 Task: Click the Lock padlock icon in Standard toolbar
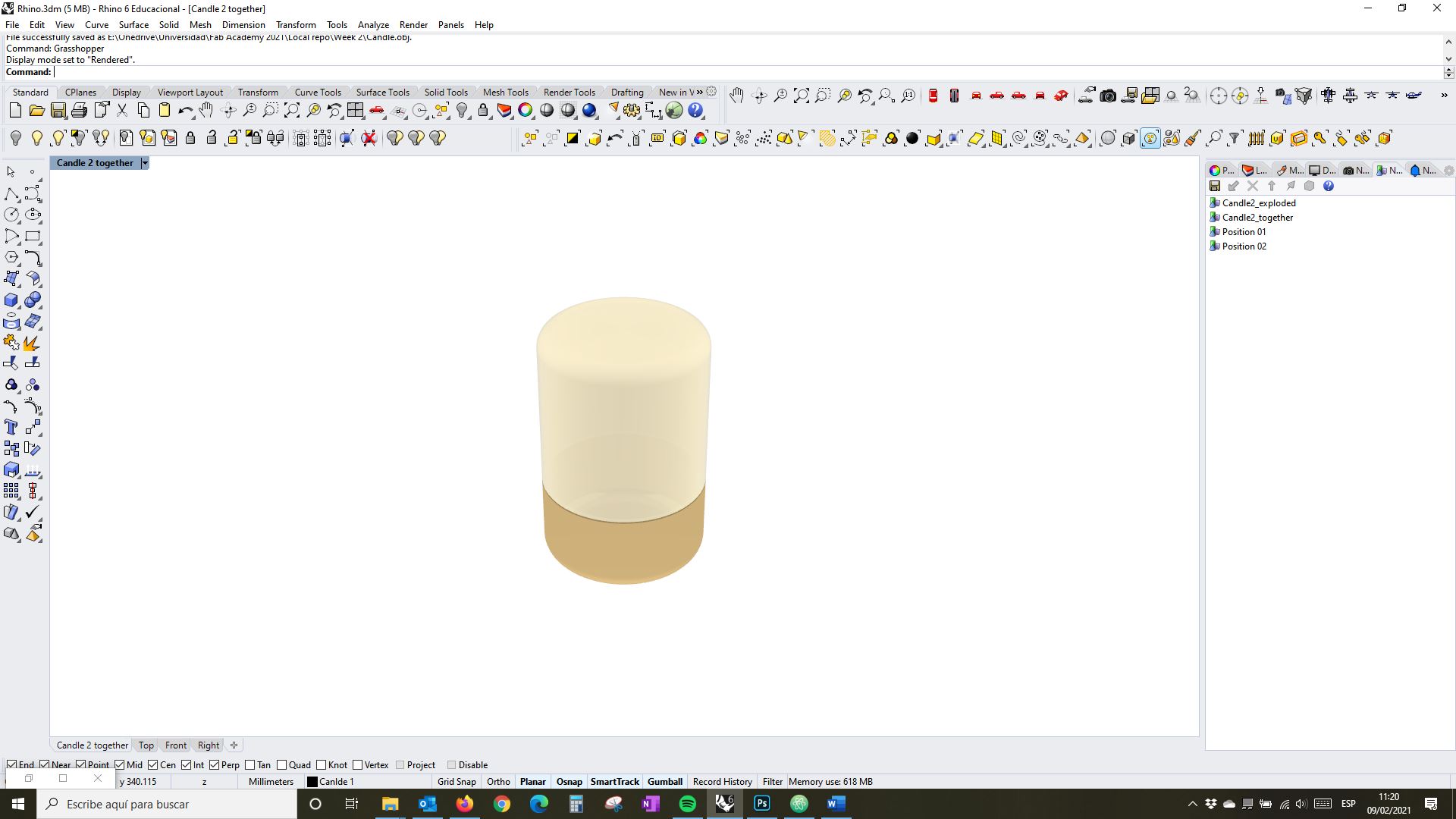(x=483, y=111)
